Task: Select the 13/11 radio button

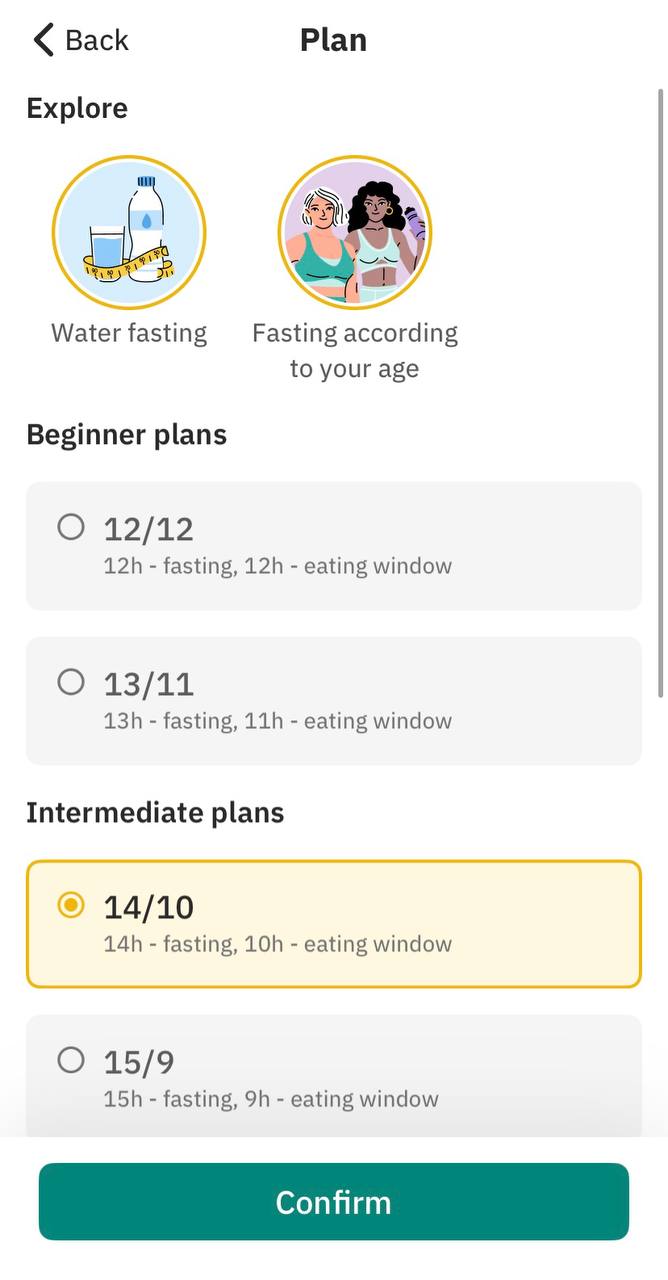Action: [71, 682]
